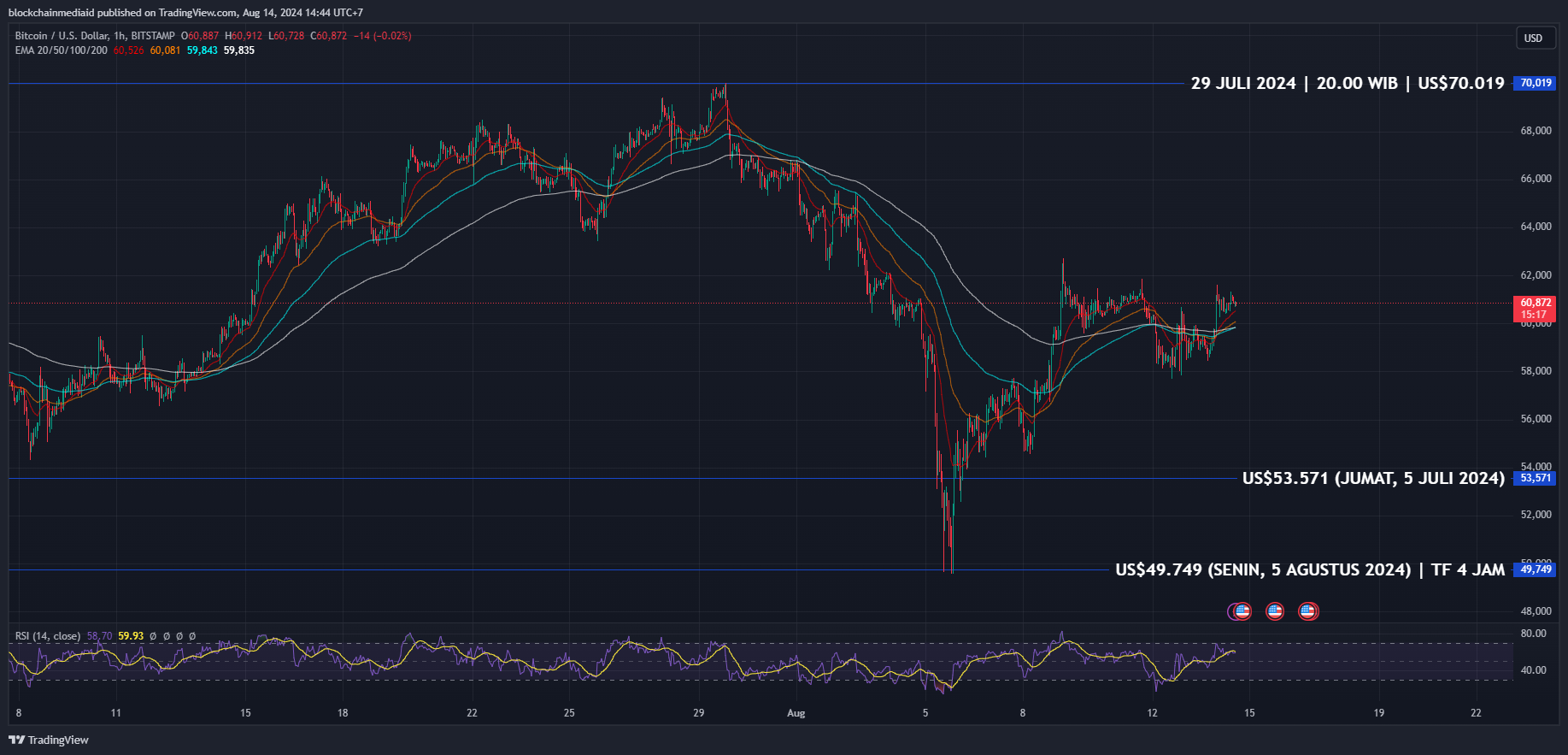Click the 19 date label on time axis

[x=1379, y=713]
